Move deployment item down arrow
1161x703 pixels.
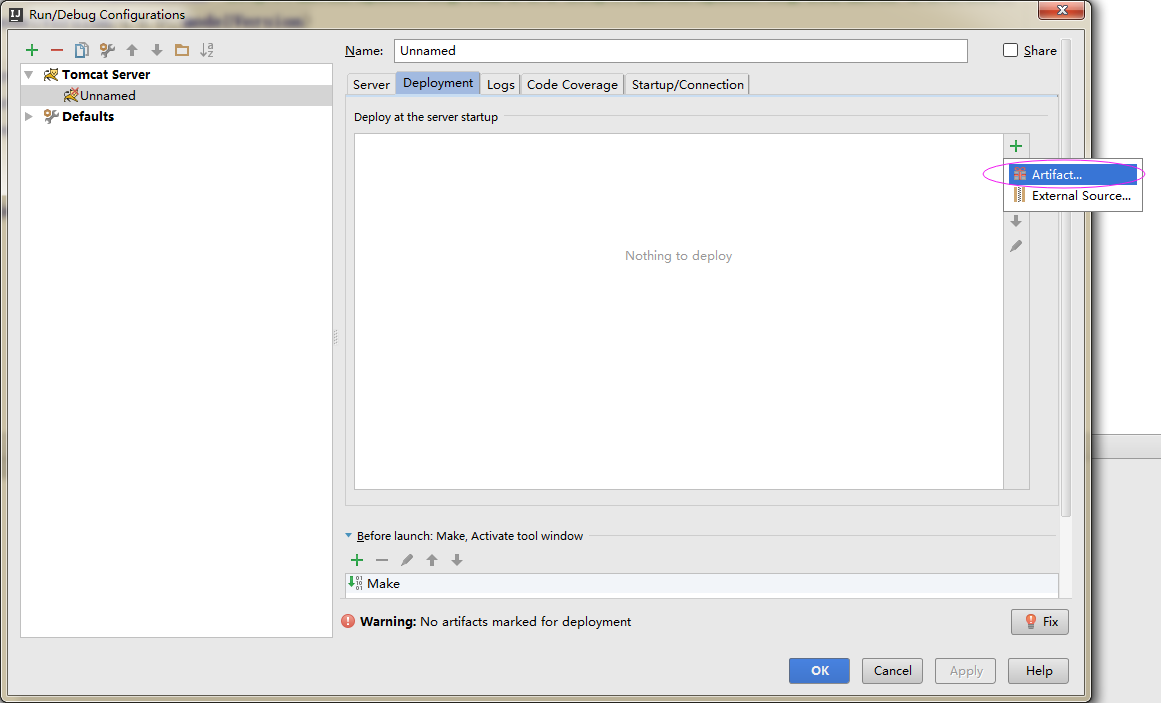pyautogui.click(x=1016, y=221)
